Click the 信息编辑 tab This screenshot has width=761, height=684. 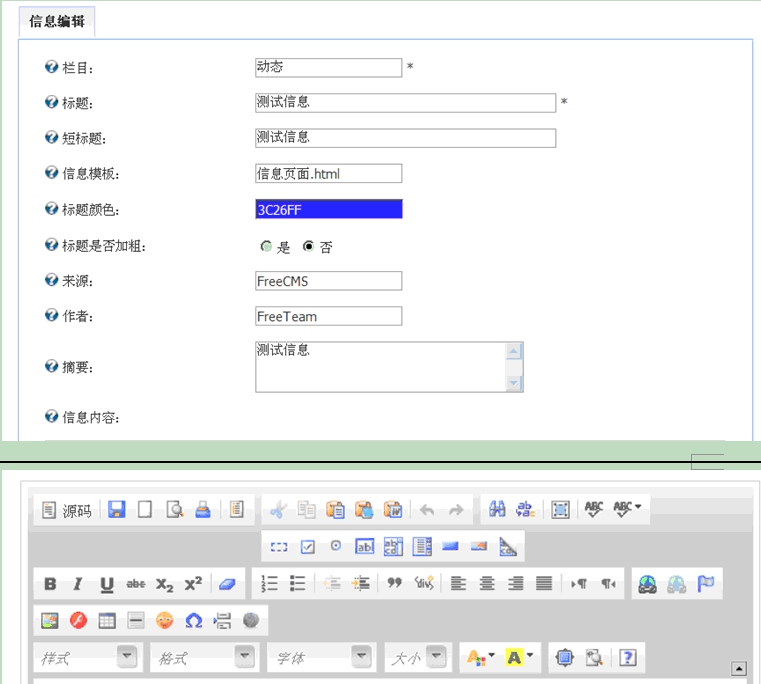[57, 21]
